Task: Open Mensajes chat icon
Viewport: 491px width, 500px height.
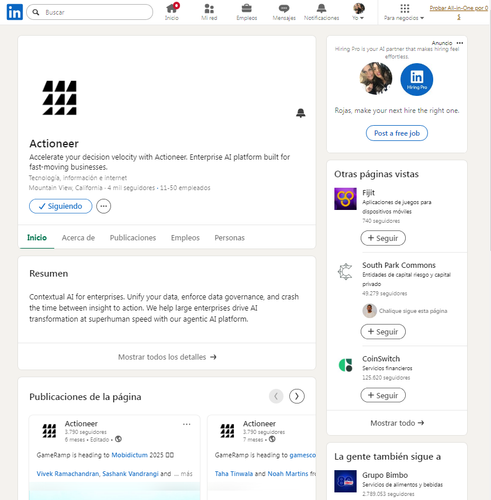Action: coord(284,12)
